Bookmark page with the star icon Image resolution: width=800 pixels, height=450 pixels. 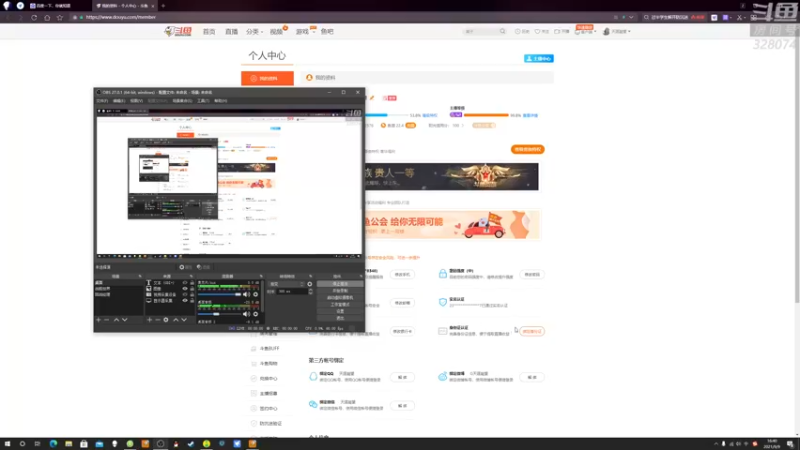coord(60,17)
